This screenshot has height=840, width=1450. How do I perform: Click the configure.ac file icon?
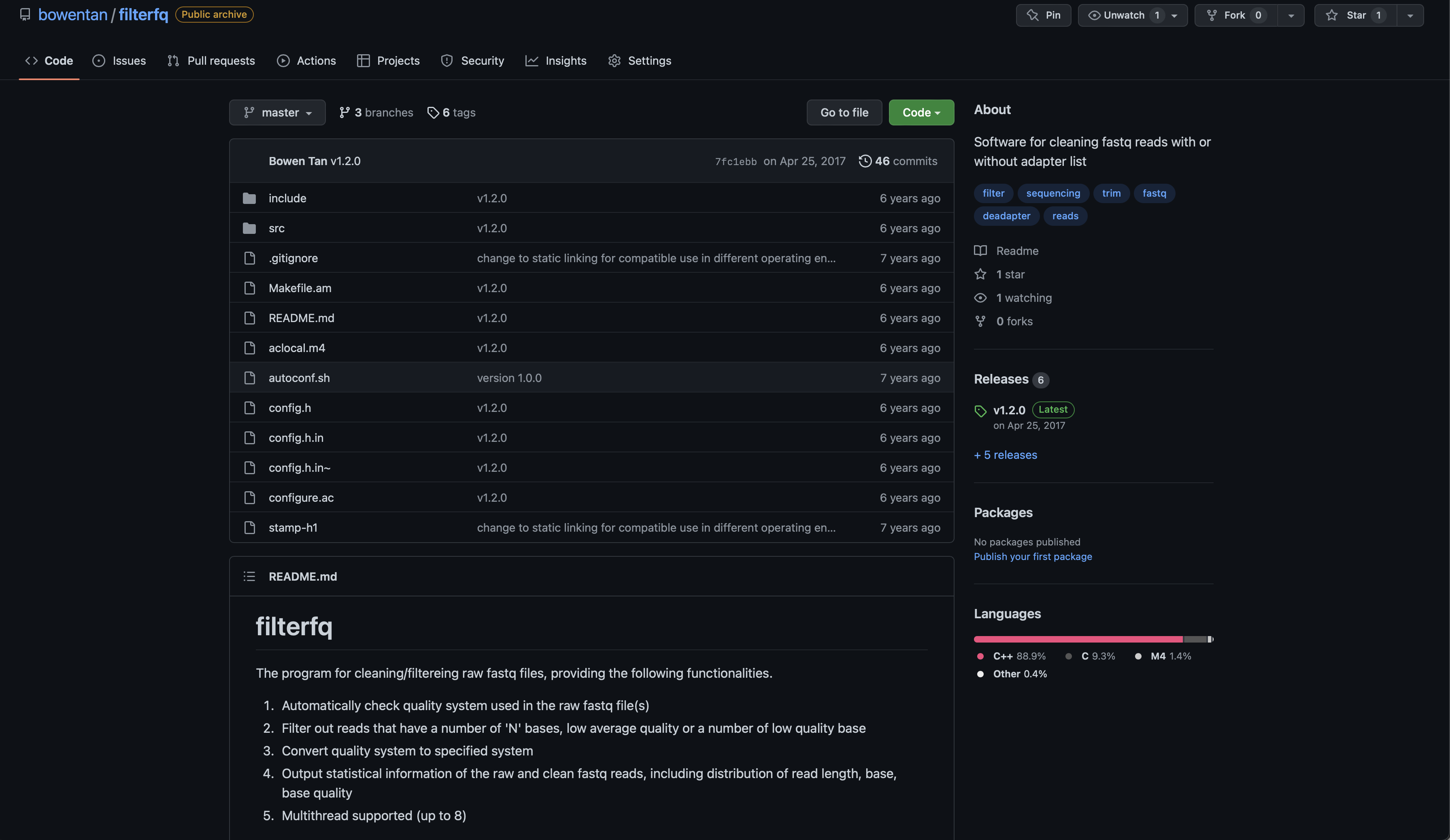click(249, 497)
